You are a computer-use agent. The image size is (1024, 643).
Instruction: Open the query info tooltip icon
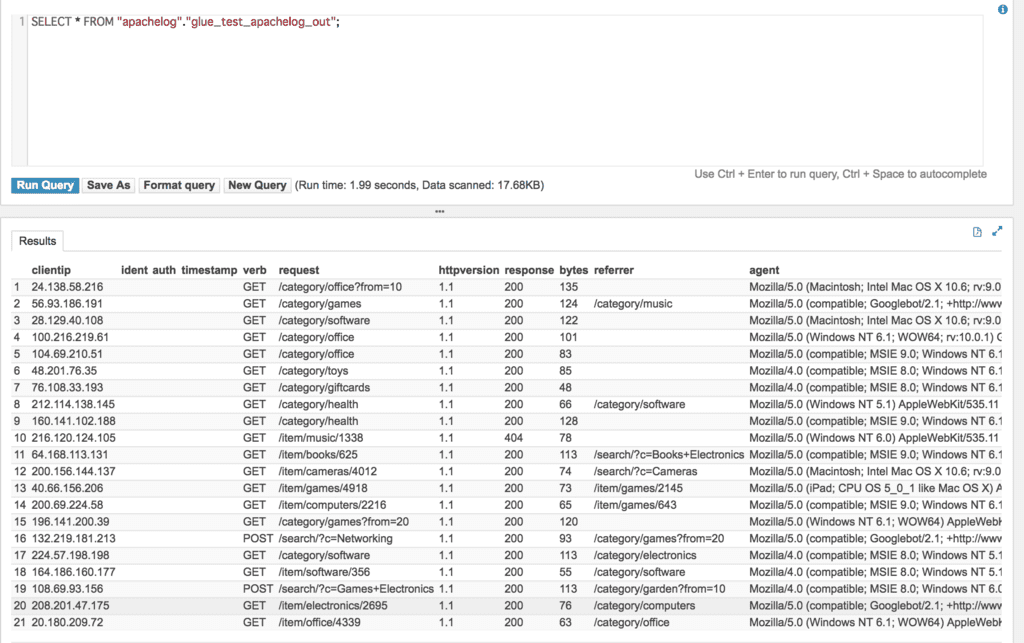1002,9
